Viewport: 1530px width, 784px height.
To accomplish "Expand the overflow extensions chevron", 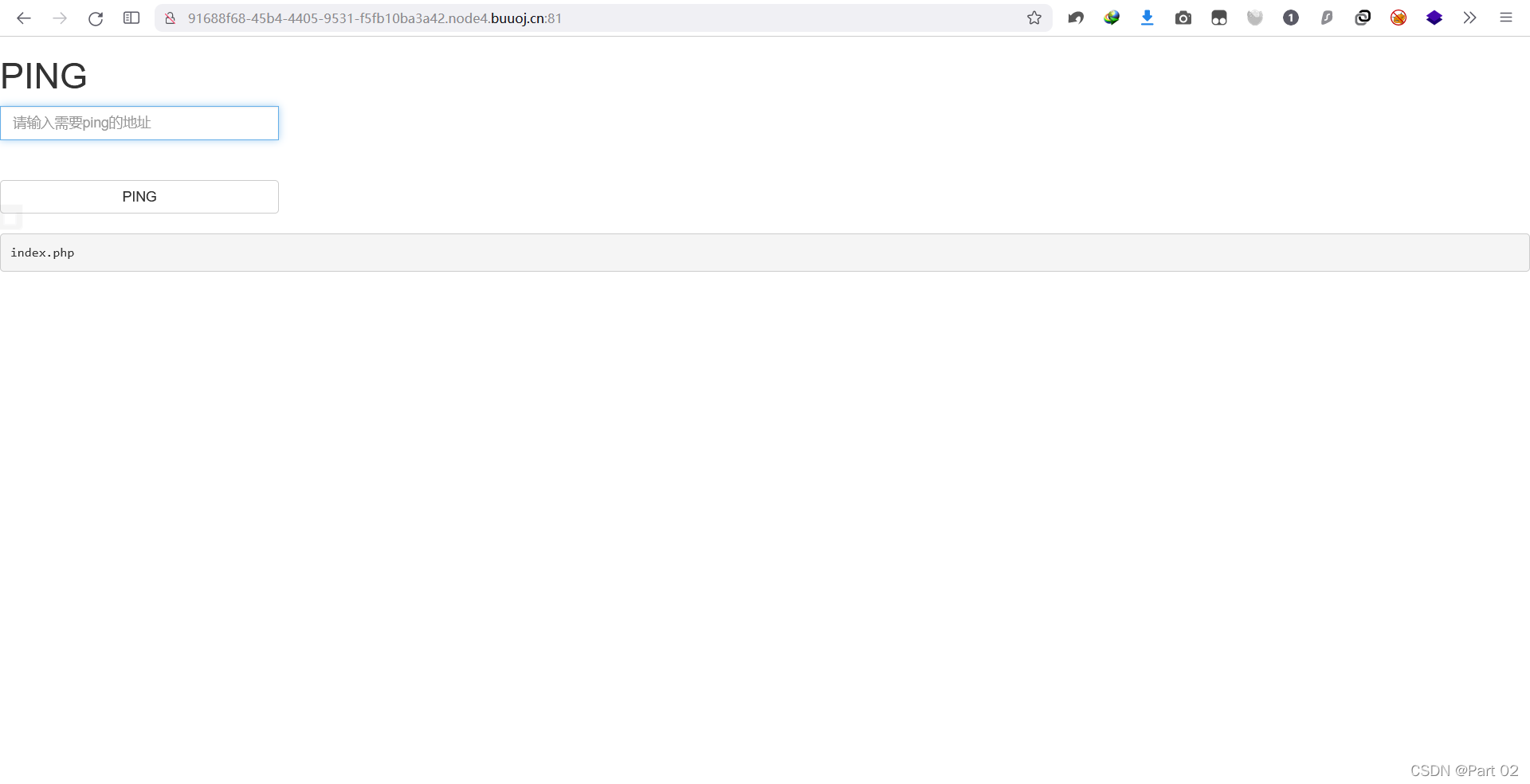I will coord(1470,18).
